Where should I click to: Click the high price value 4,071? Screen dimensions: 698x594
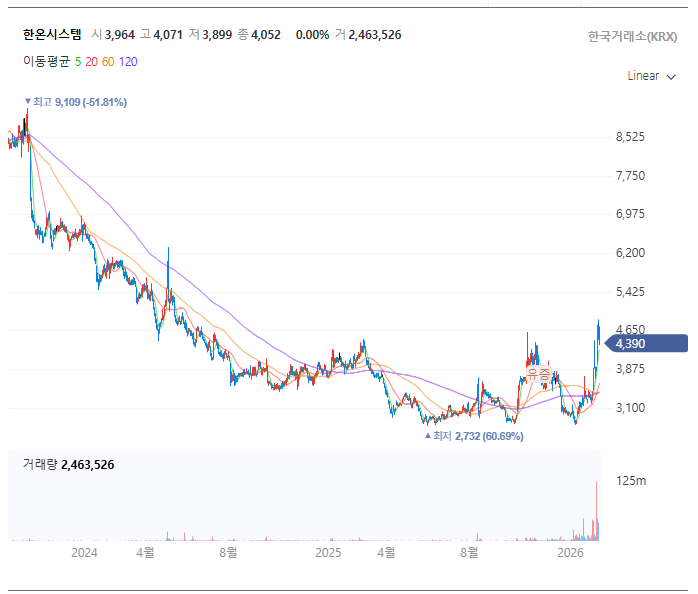coord(168,35)
